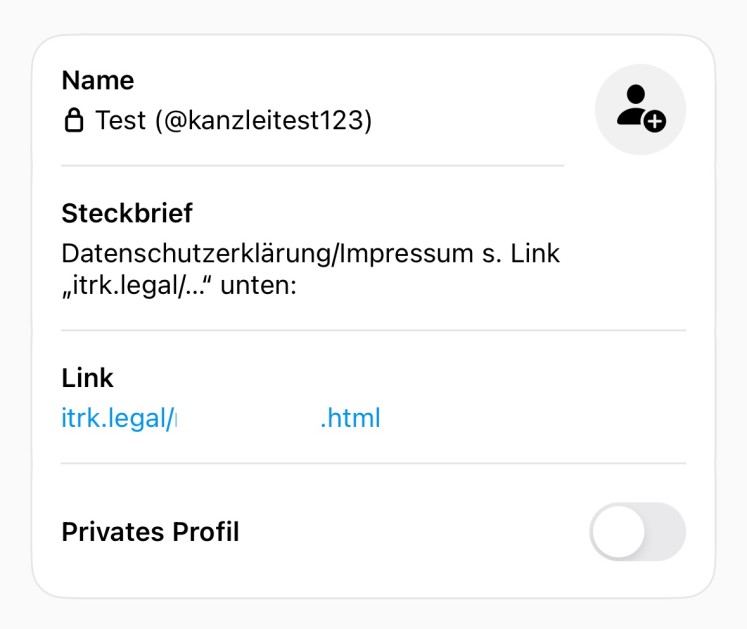
Task: Click the .html end of link
Action: coord(350,417)
